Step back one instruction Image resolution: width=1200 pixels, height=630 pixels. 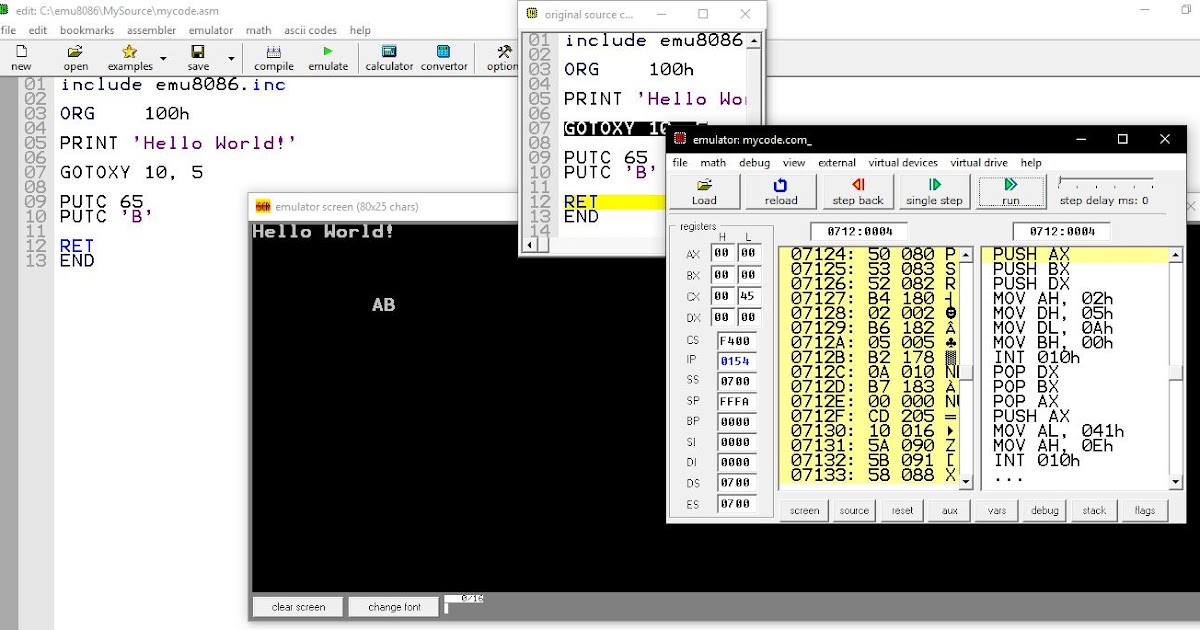point(857,191)
